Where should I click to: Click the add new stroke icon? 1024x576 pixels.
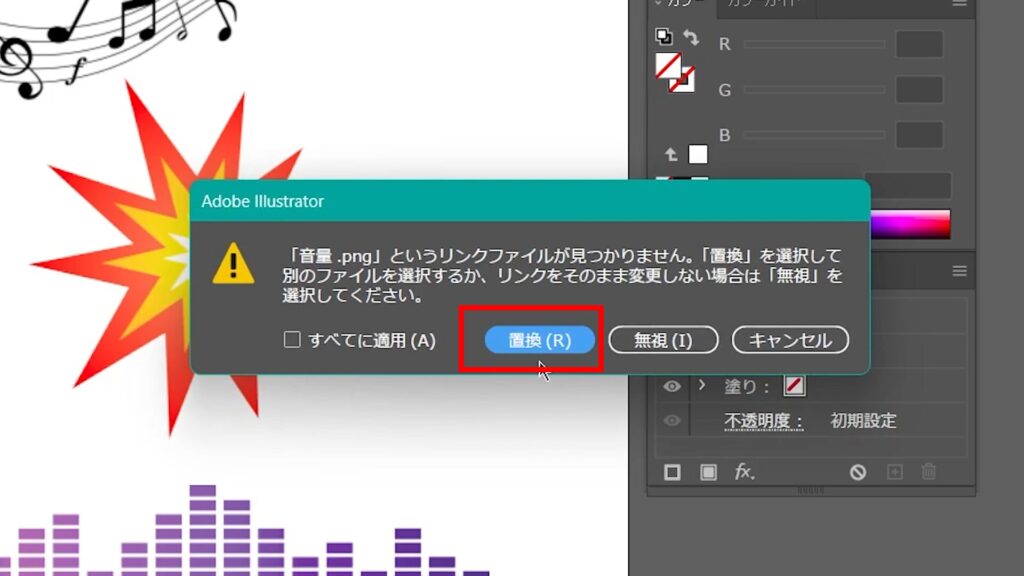coord(672,472)
